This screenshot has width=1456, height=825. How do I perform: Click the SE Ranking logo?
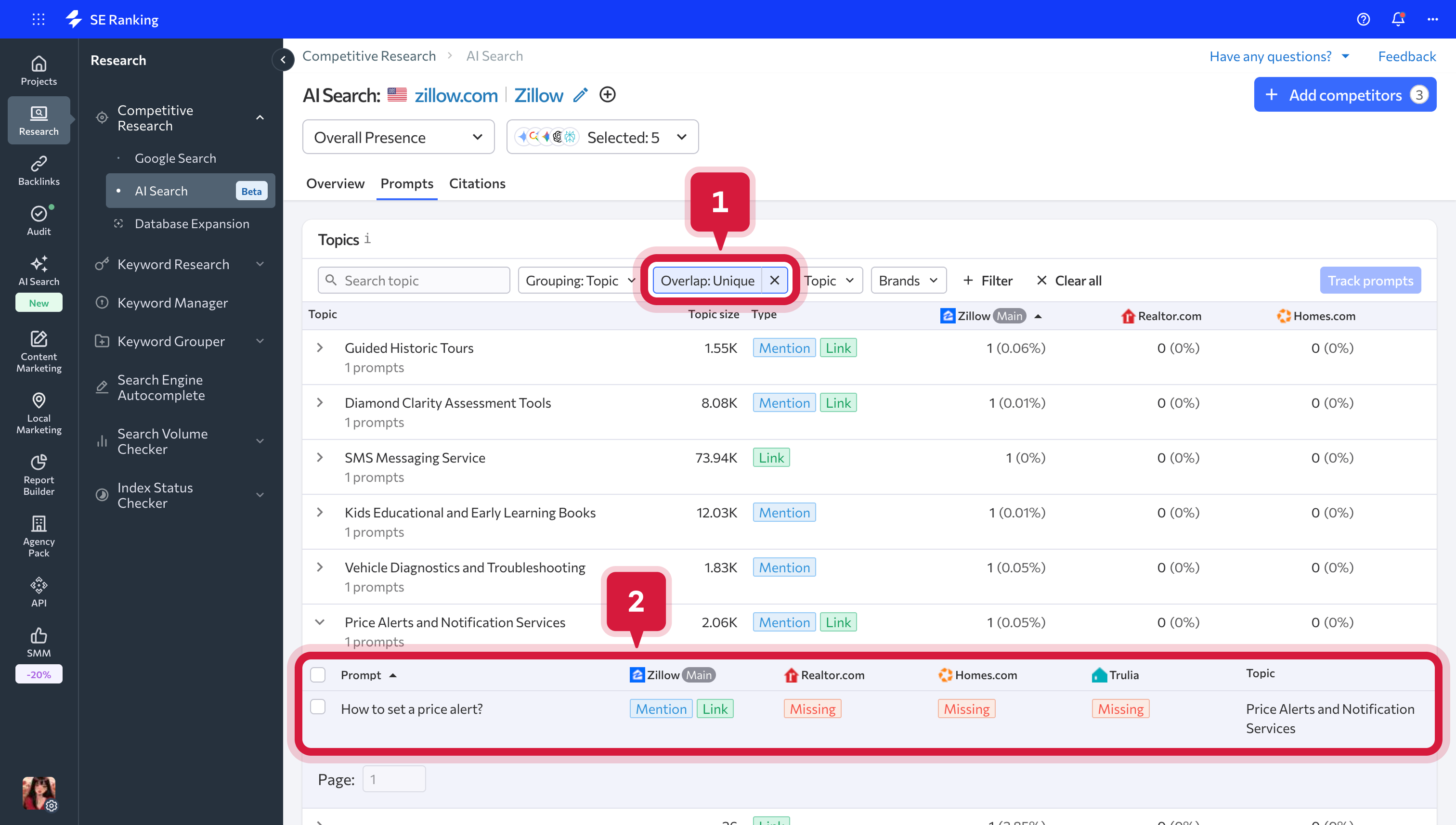112,19
